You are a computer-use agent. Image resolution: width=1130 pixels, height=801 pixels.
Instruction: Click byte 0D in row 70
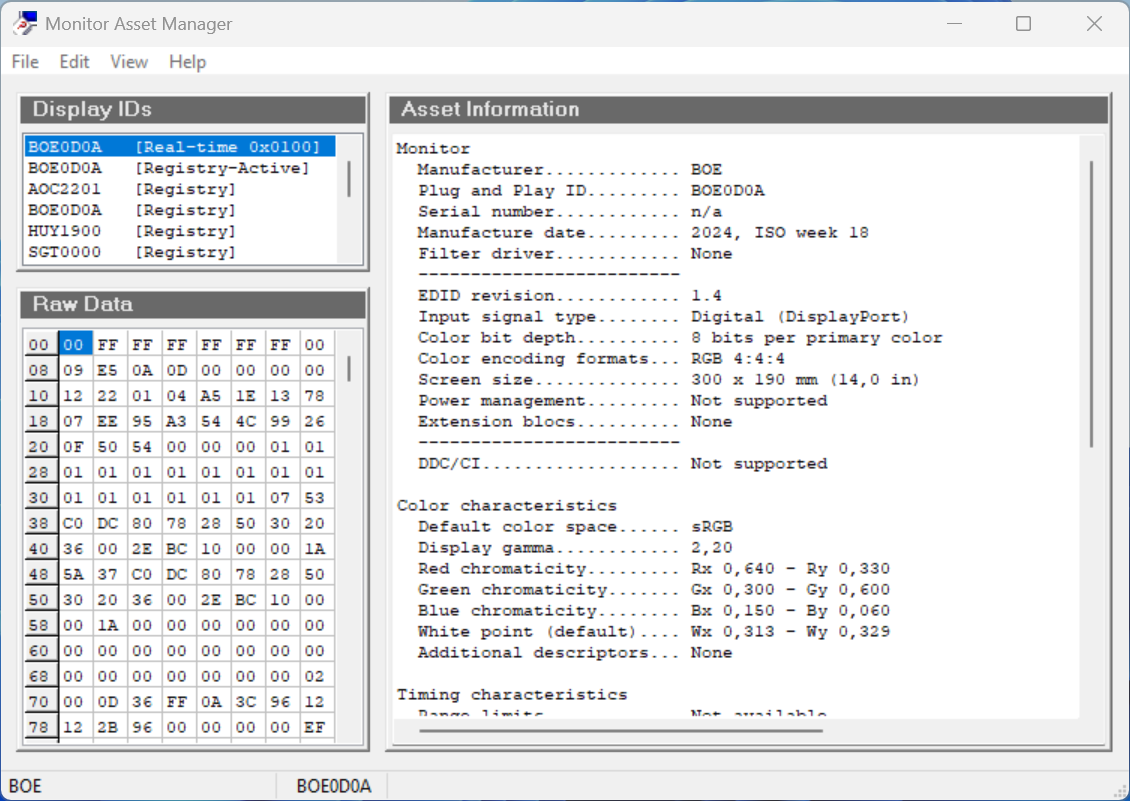click(x=107, y=702)
